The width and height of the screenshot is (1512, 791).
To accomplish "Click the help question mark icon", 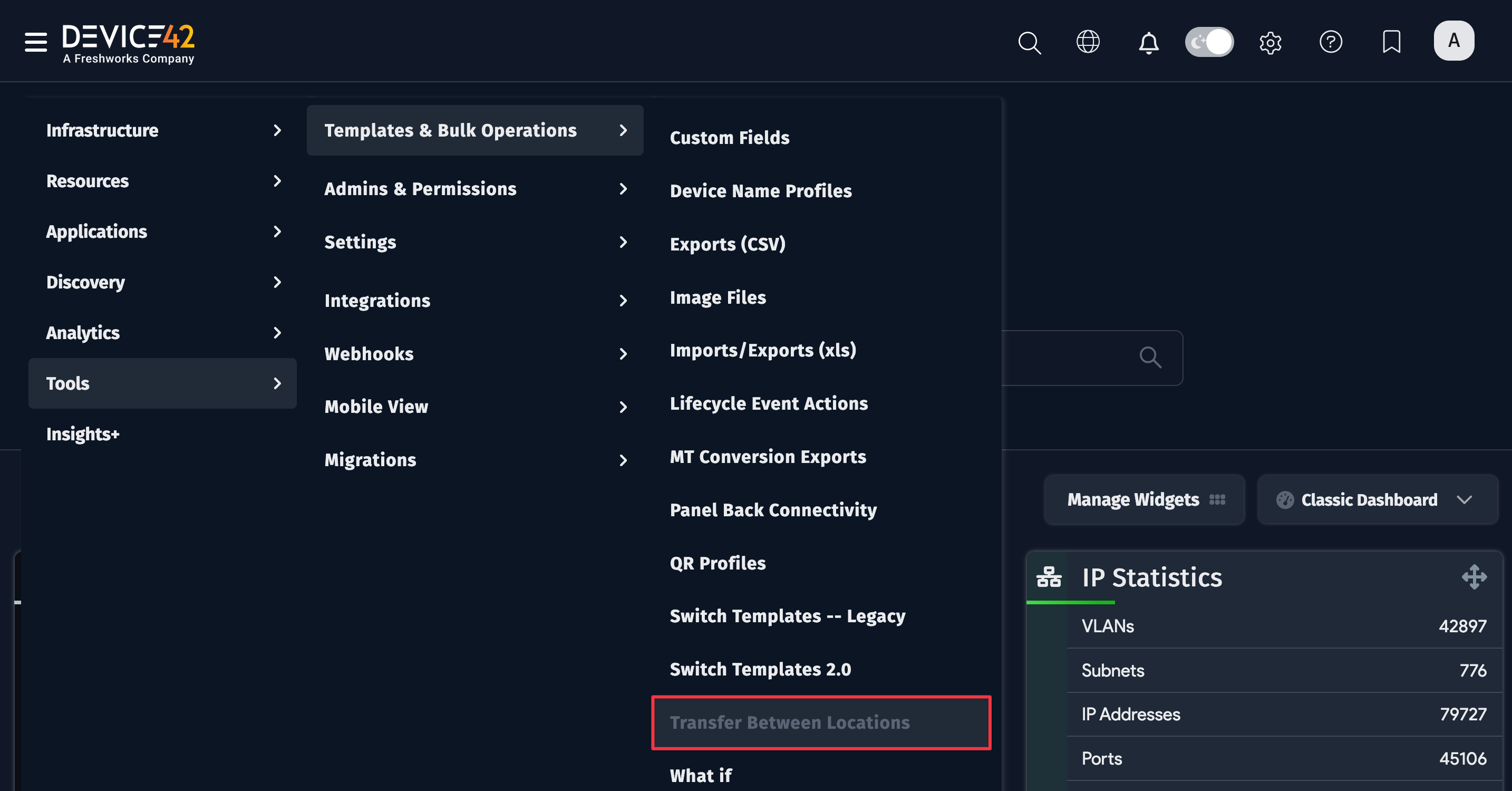I will pos(1331,42).
